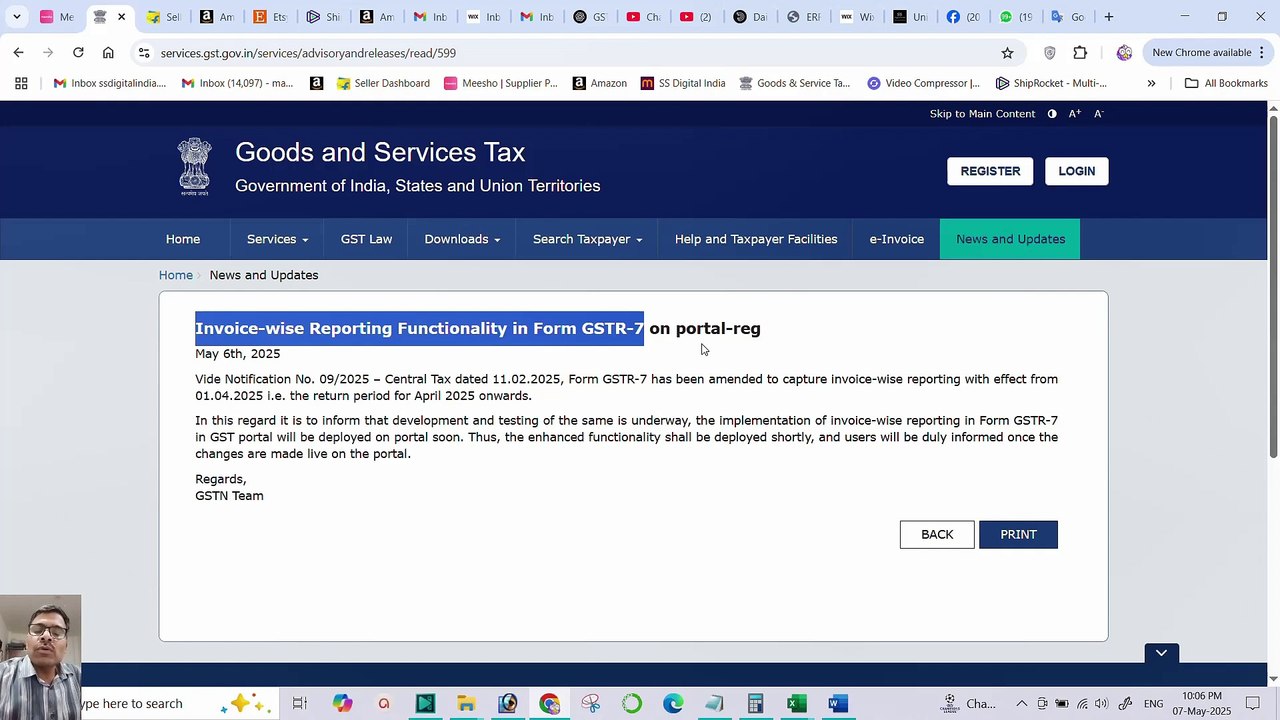Open the ShipRocket bookmark
1280x720 pixels.
[x=1051, y=83]
